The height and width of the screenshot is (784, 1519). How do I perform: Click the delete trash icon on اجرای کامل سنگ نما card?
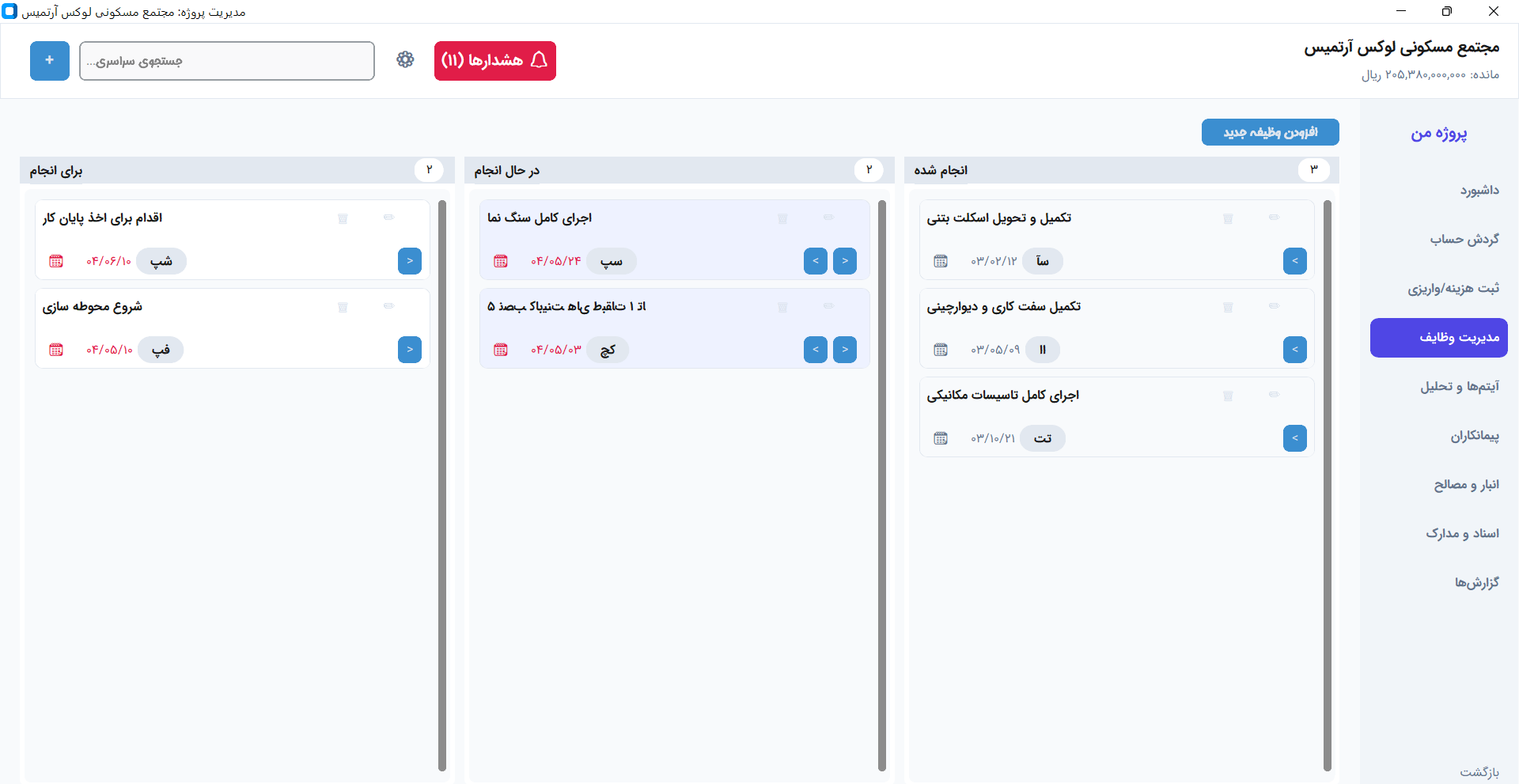(x=783, y=218)
